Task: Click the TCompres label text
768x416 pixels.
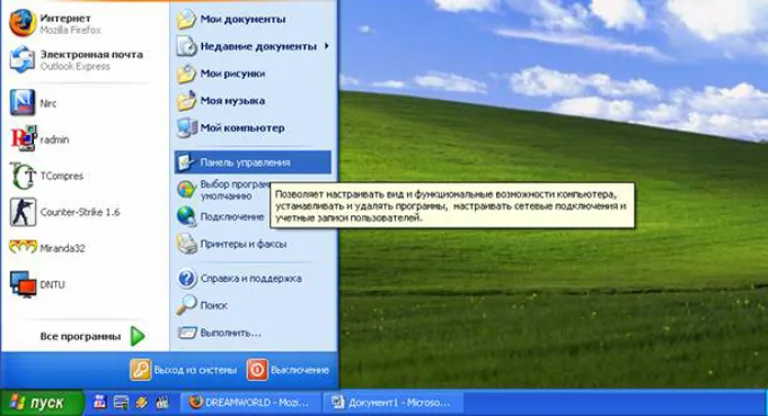Action: [x=62, y=176]
